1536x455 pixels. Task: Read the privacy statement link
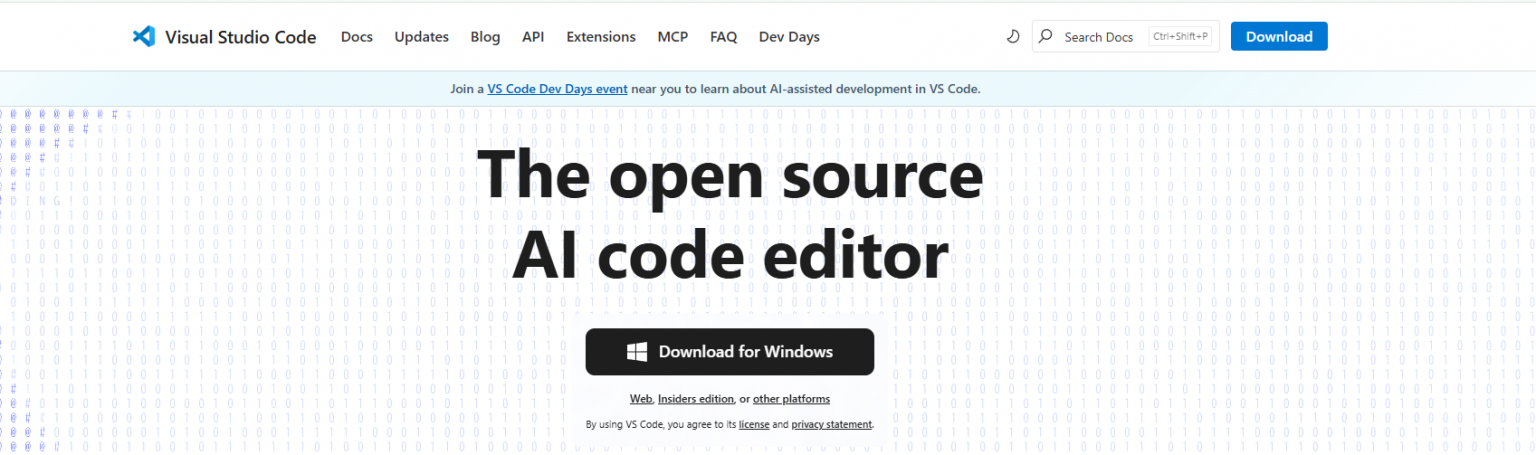point(831,425)
